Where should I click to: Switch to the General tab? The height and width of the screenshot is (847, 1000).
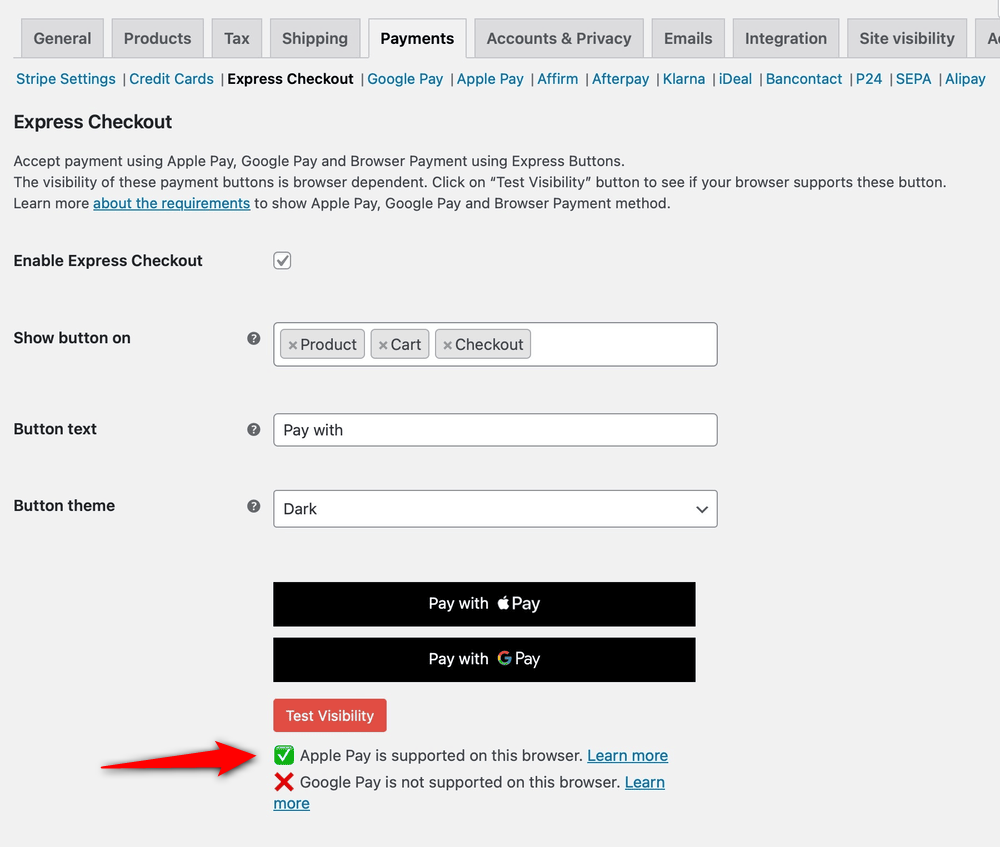[62, 38]
